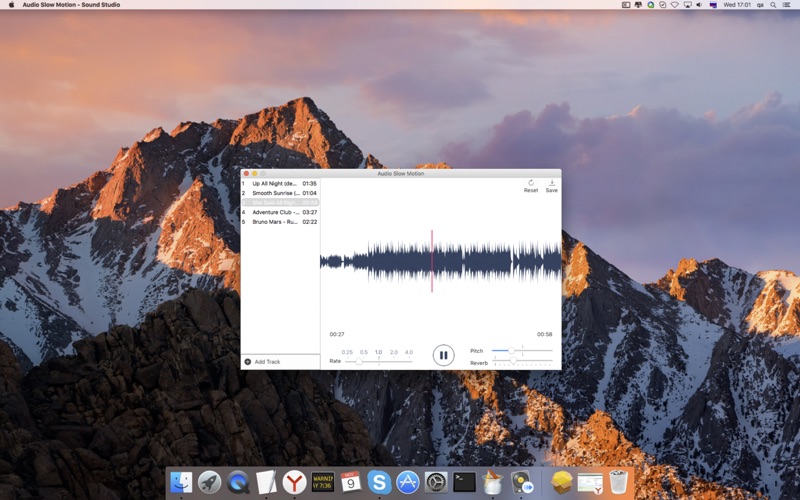Screen dimensions: 800x500
Task: Select track 1 Up All Night
Action: point(280,184)
